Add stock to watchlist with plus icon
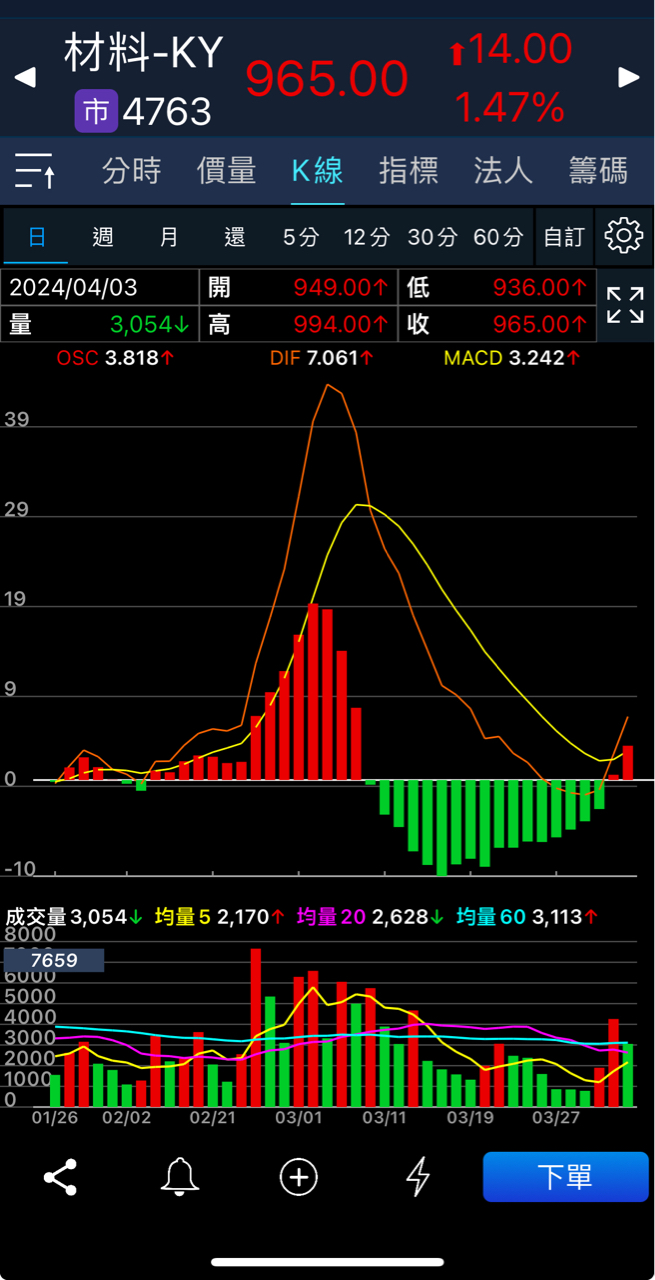 (298, 1177)
